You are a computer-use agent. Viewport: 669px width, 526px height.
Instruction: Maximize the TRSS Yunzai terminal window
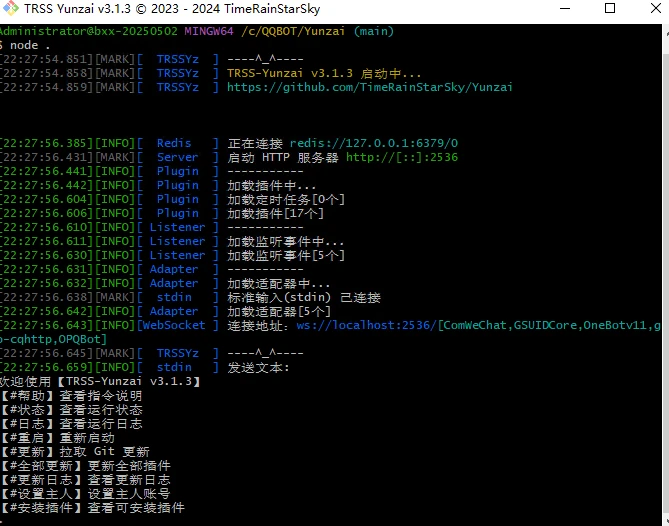pyautogui.click(x=610, y=8)
